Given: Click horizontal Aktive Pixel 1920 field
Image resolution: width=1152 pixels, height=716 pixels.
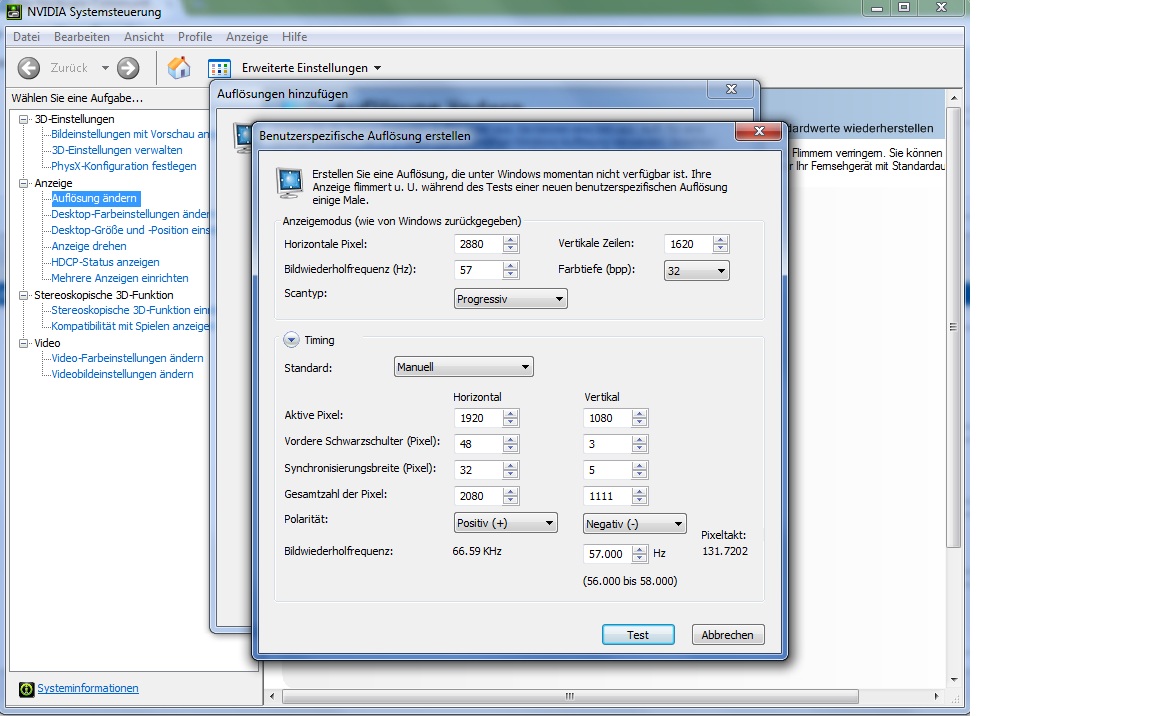Looking at the screenshot, I should point(478,418).
